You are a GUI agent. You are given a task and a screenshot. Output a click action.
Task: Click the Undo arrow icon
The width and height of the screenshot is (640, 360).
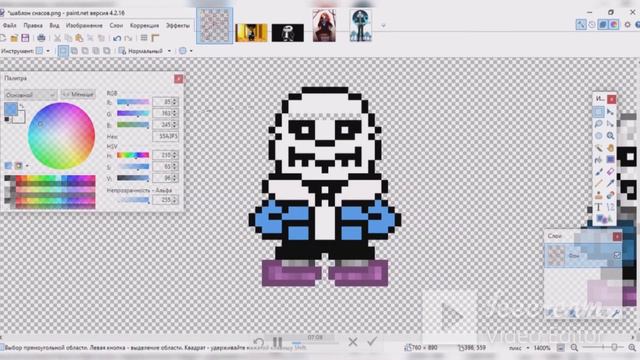tap(117, 38)
